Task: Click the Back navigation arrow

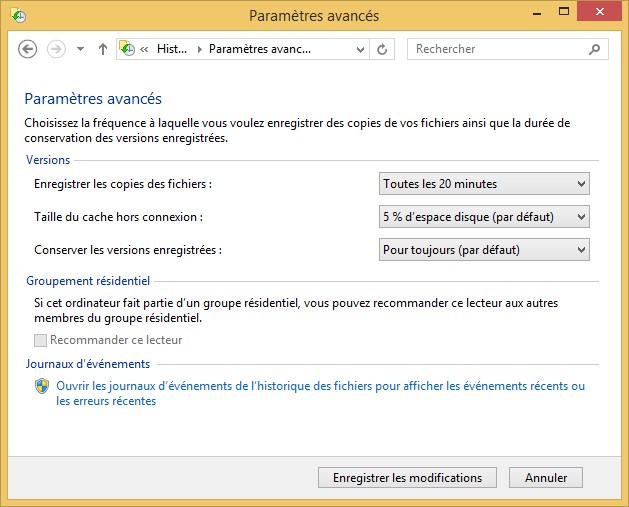Action: coord(28,49)
